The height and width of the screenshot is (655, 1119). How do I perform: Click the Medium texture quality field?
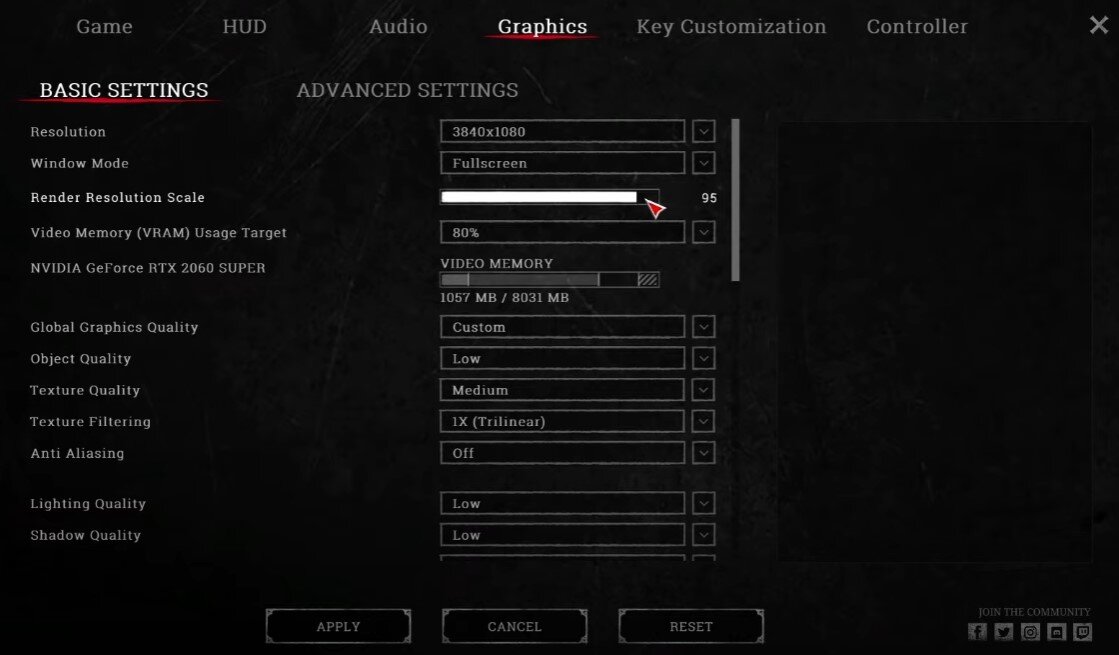562,390
